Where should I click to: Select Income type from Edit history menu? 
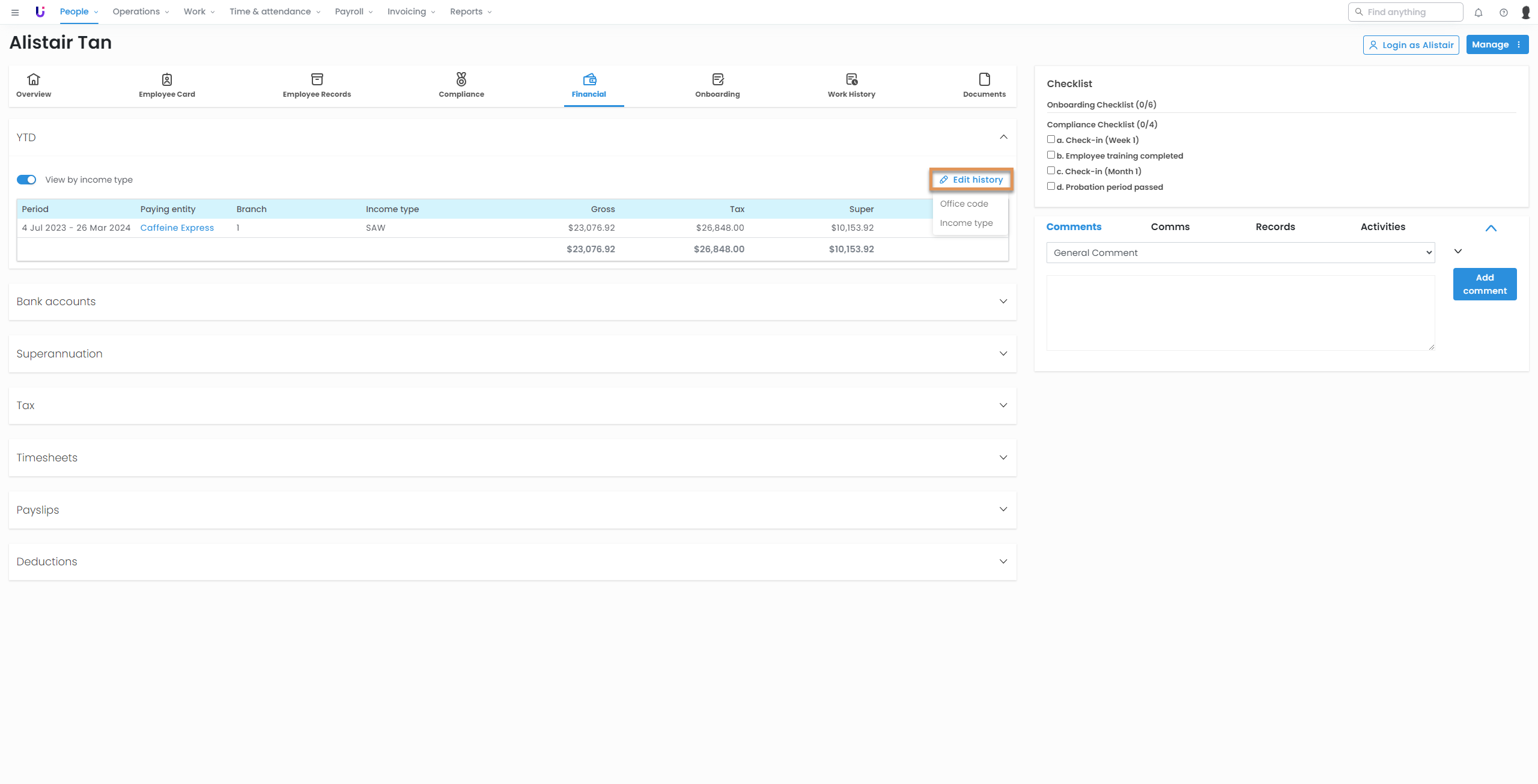[966, 223]
